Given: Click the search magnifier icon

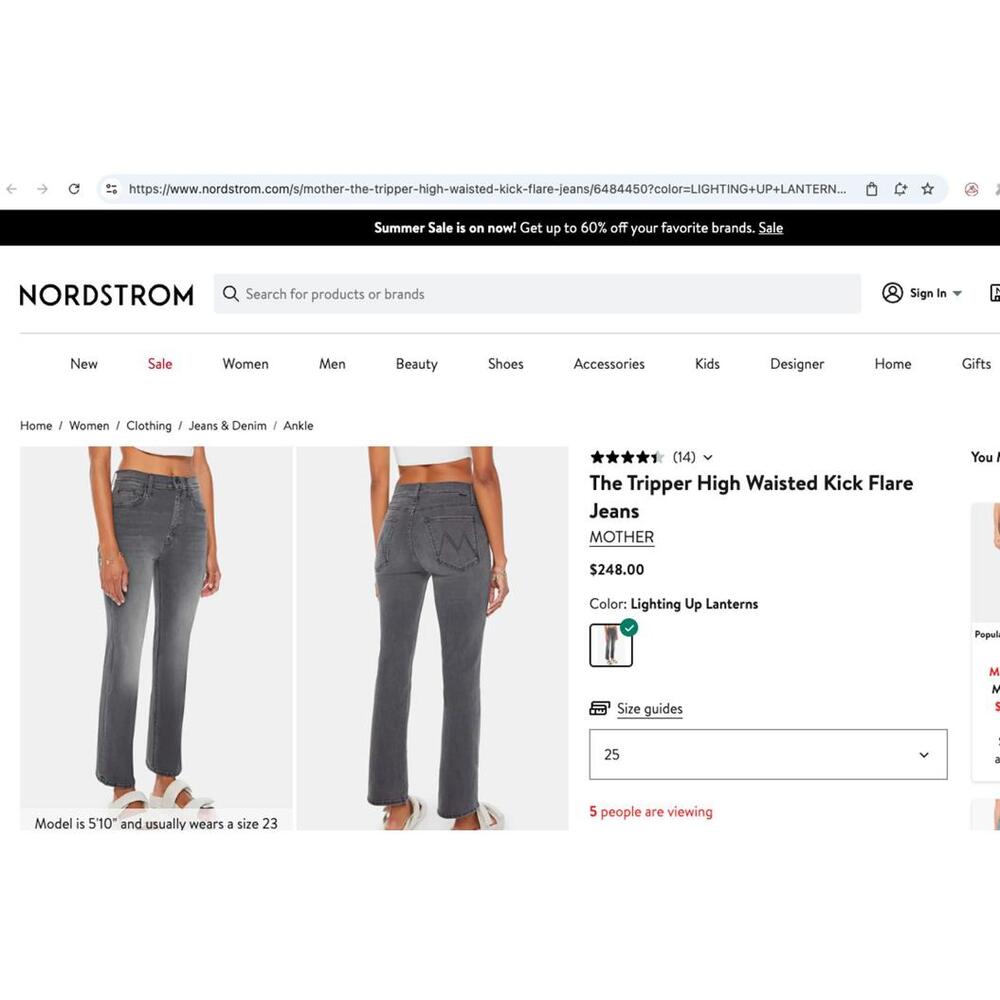Looking at the screenshot, I should click(x=230, y=293).
